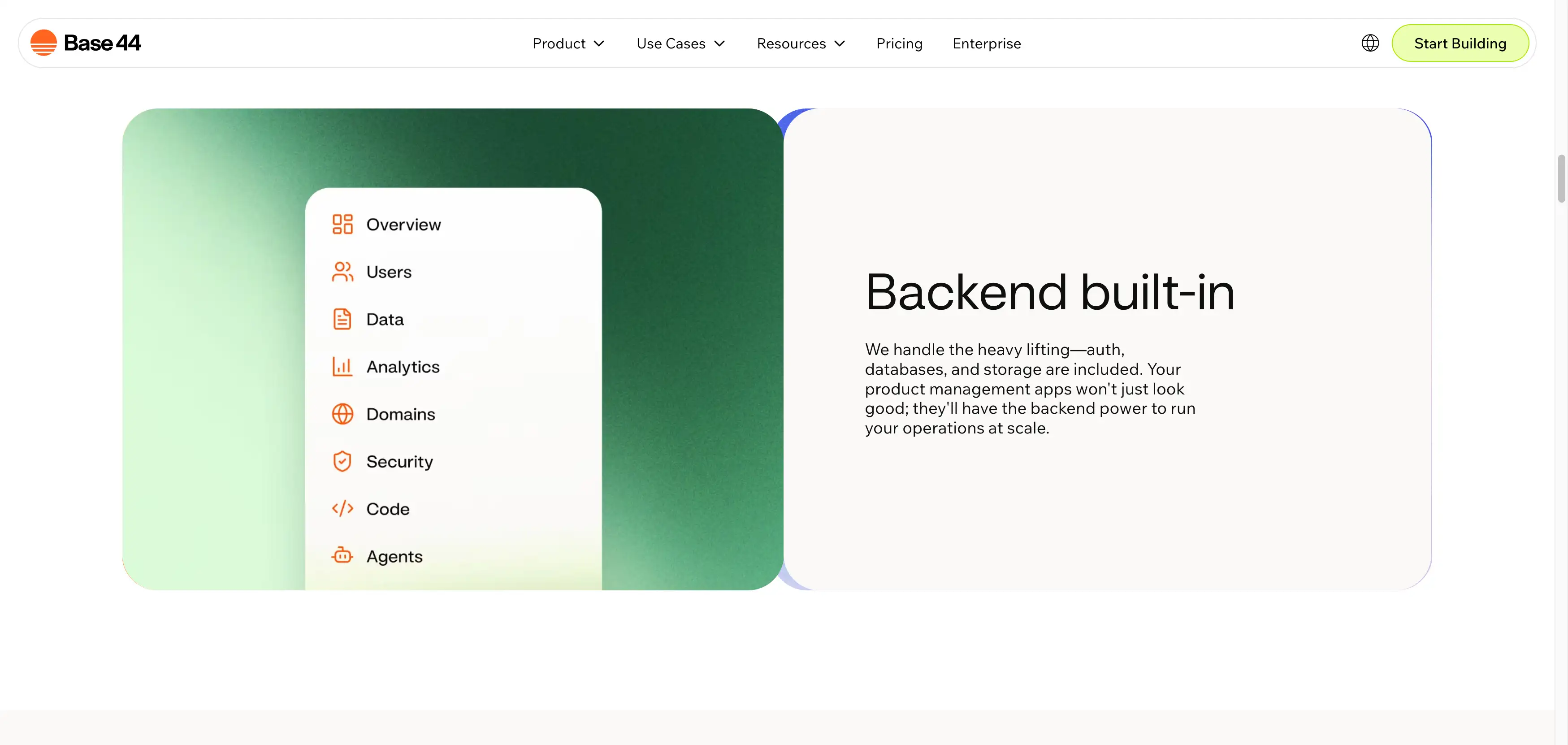Image resolution: width=1568 pixels, height=745 pixels.
Task: Select the Data document icon
Action: click(342, 318)
